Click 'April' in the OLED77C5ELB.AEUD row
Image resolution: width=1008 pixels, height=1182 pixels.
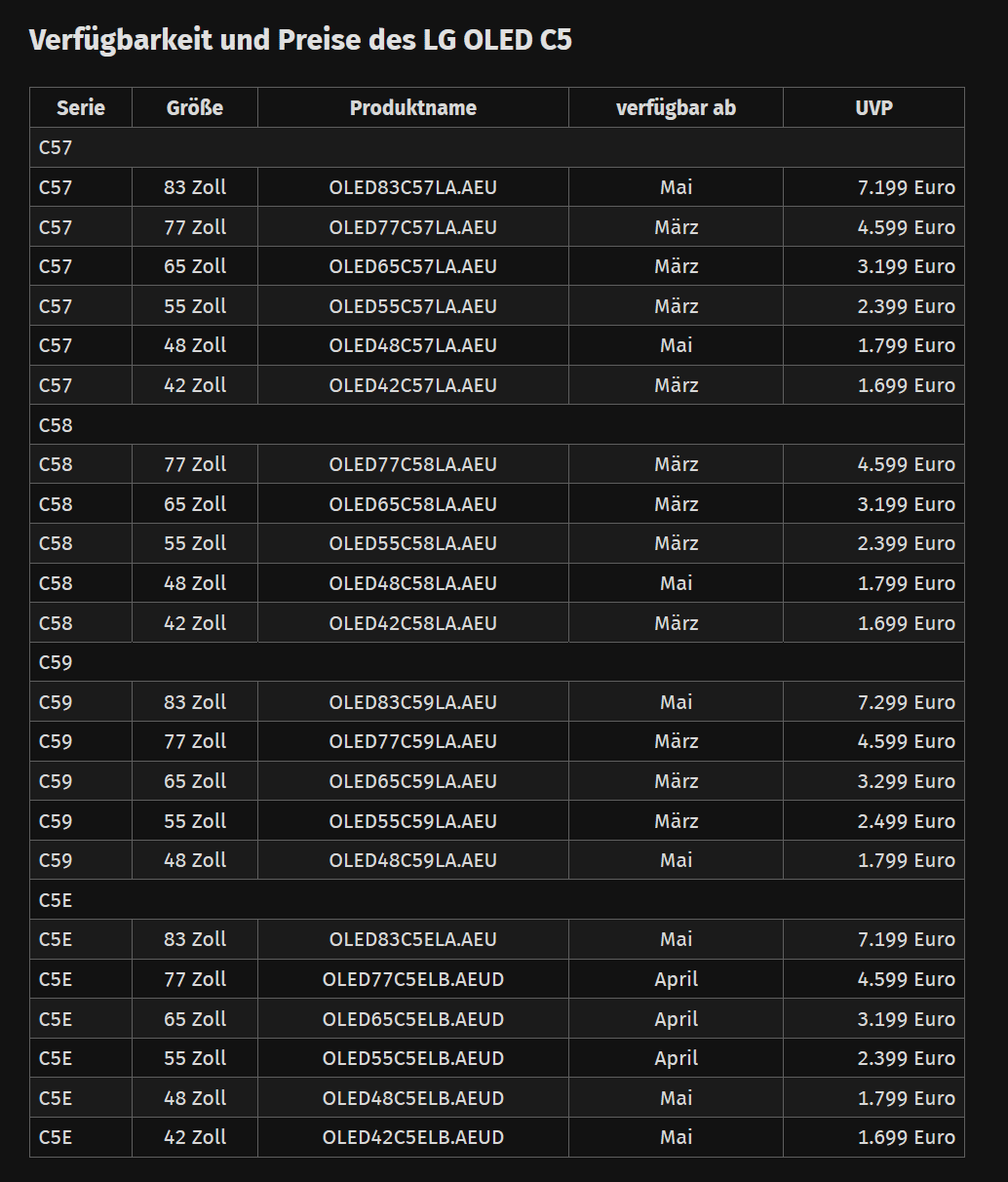[677, 979]
